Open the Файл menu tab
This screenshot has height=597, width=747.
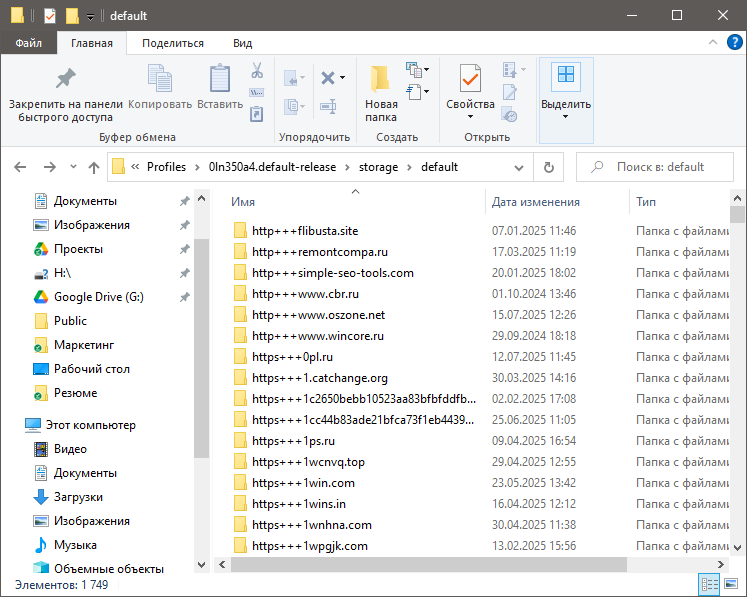click(x=28, y=43)
